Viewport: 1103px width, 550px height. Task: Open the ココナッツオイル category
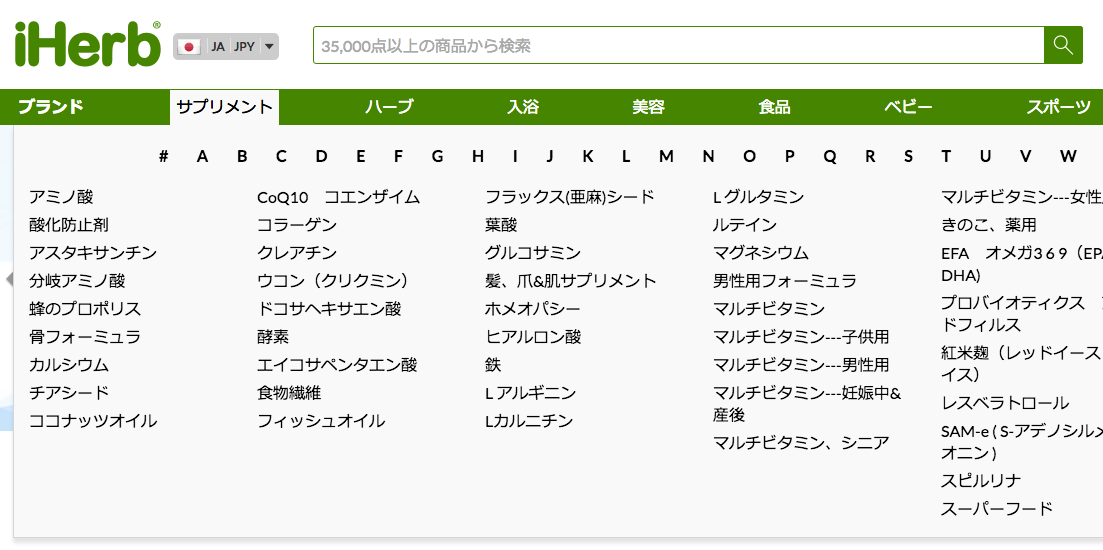coord(93,421)
